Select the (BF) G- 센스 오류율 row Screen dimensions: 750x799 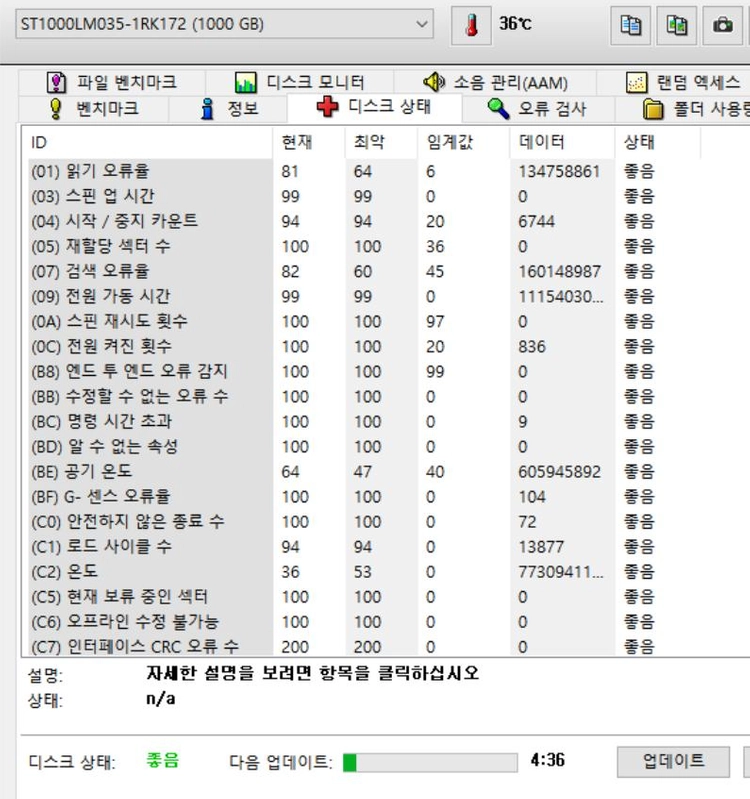[362, 496]
